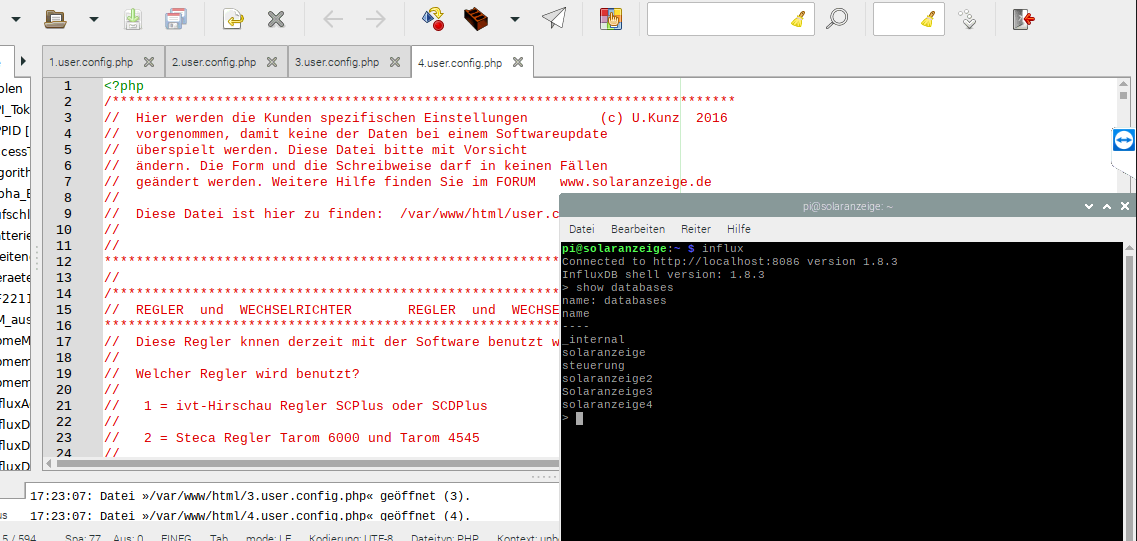Click the Open file folder icon
Image resolution: width=1137 pixels, height=541 pixels.
coord(56,18)
